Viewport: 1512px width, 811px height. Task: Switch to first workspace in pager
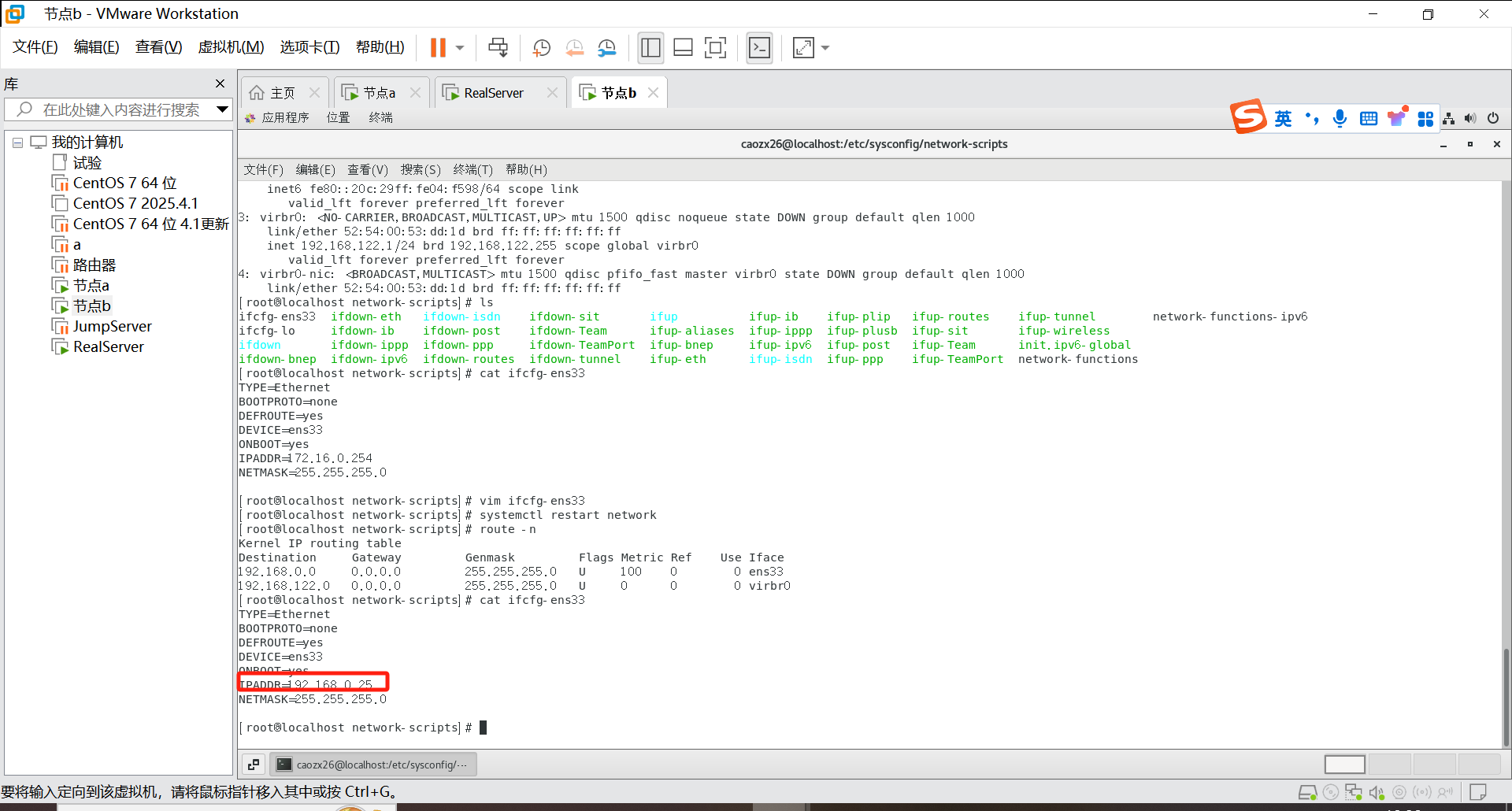[x=1344, y=765]
